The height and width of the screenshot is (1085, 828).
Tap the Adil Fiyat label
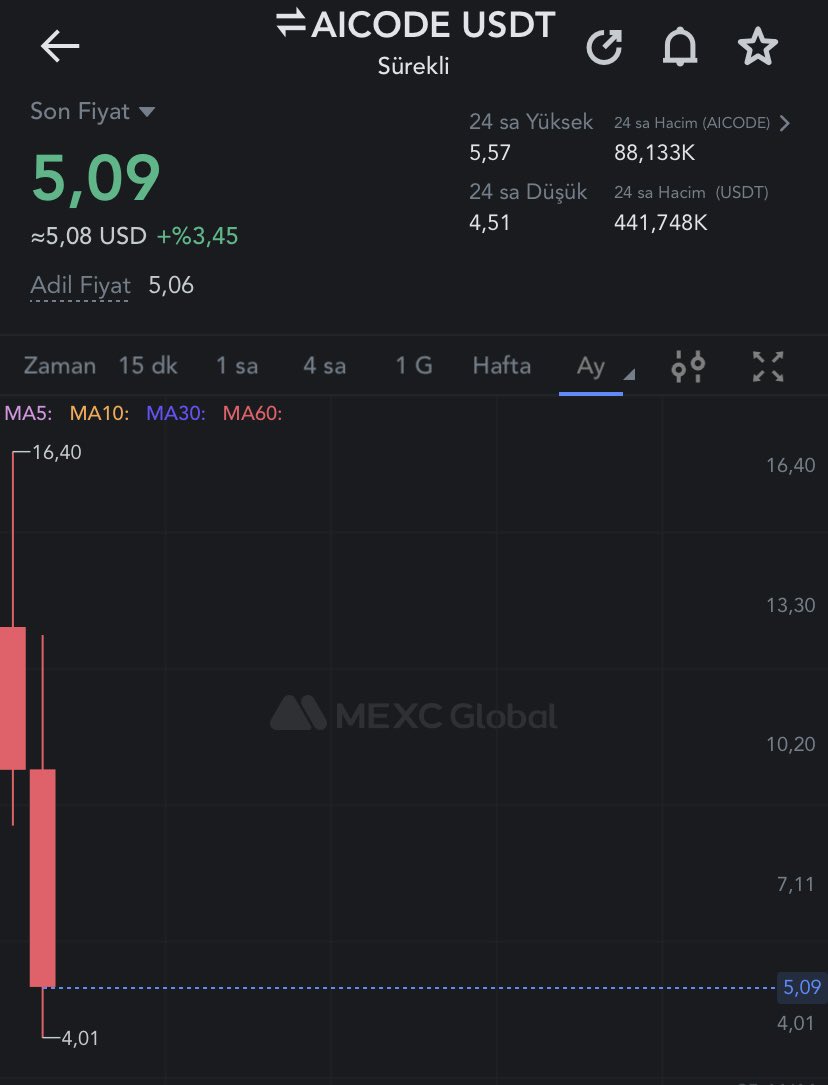point(80,285)
